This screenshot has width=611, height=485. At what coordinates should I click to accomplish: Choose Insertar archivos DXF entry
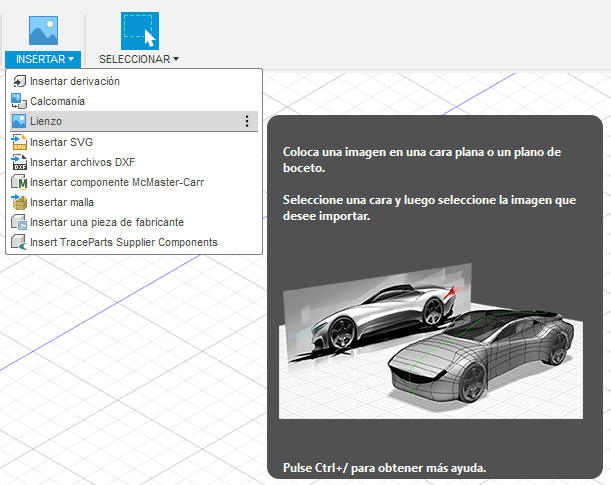134,162
